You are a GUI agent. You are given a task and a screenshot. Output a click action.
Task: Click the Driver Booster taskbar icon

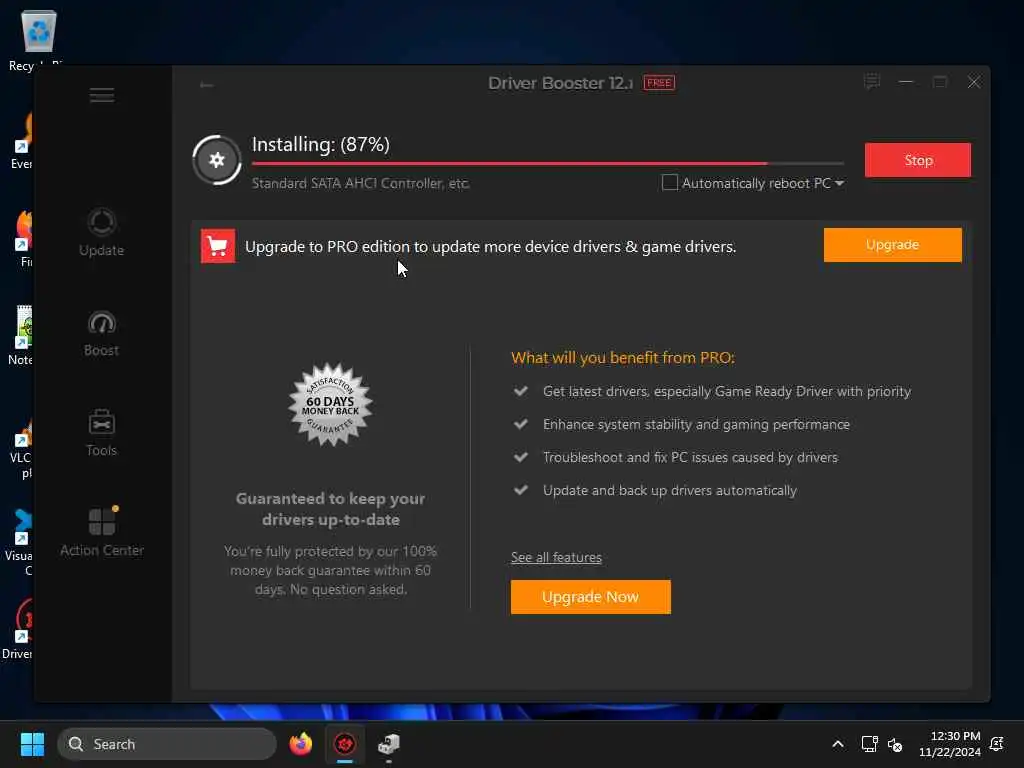[x=345, y=744]
